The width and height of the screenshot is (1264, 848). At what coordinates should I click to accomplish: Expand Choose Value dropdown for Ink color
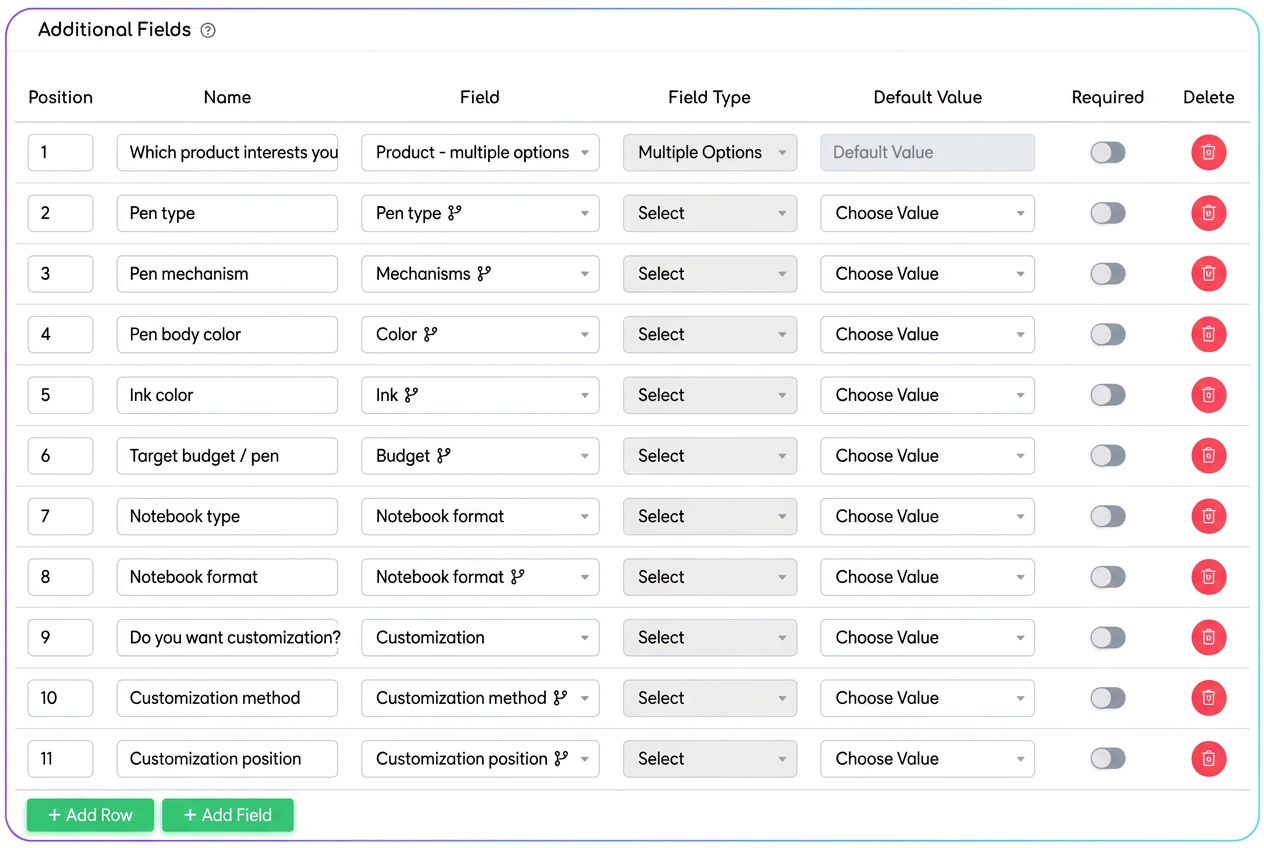927,395
